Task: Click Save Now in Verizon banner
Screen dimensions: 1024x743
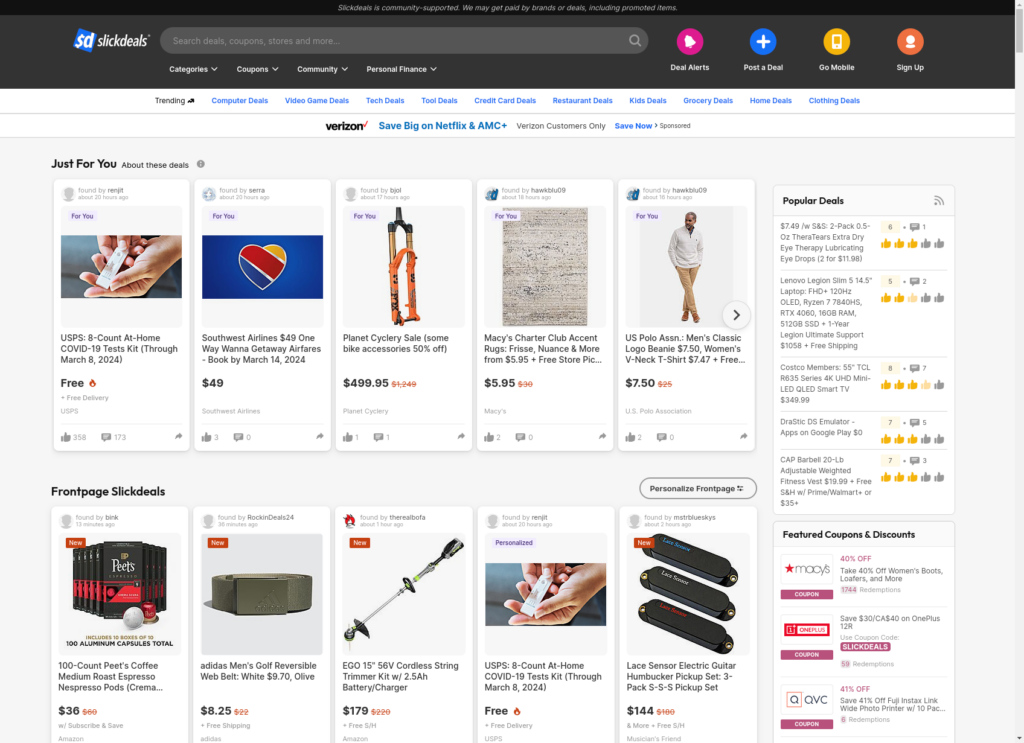Action: 633,125
